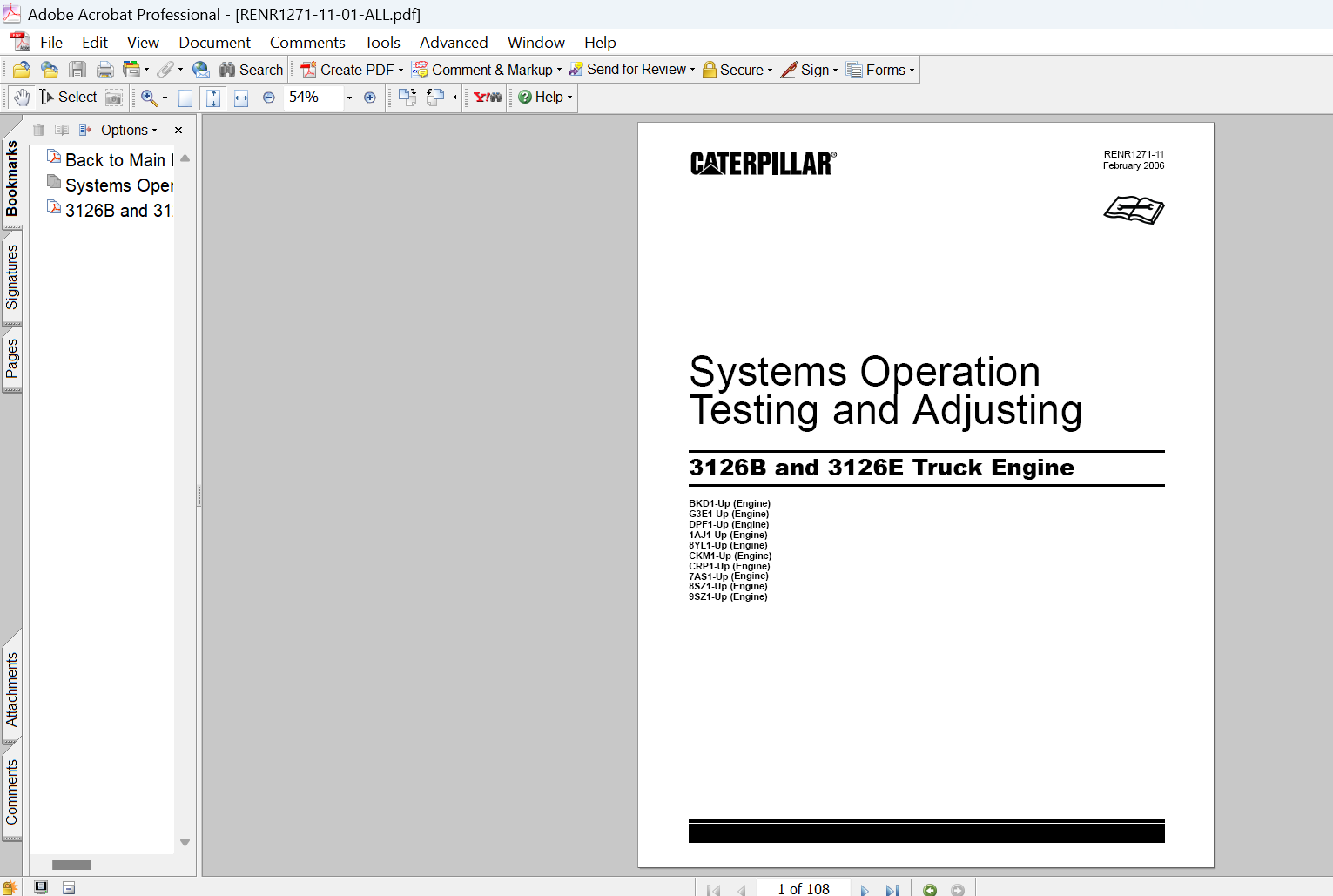Print the document using the printer icon

(105, 70)
